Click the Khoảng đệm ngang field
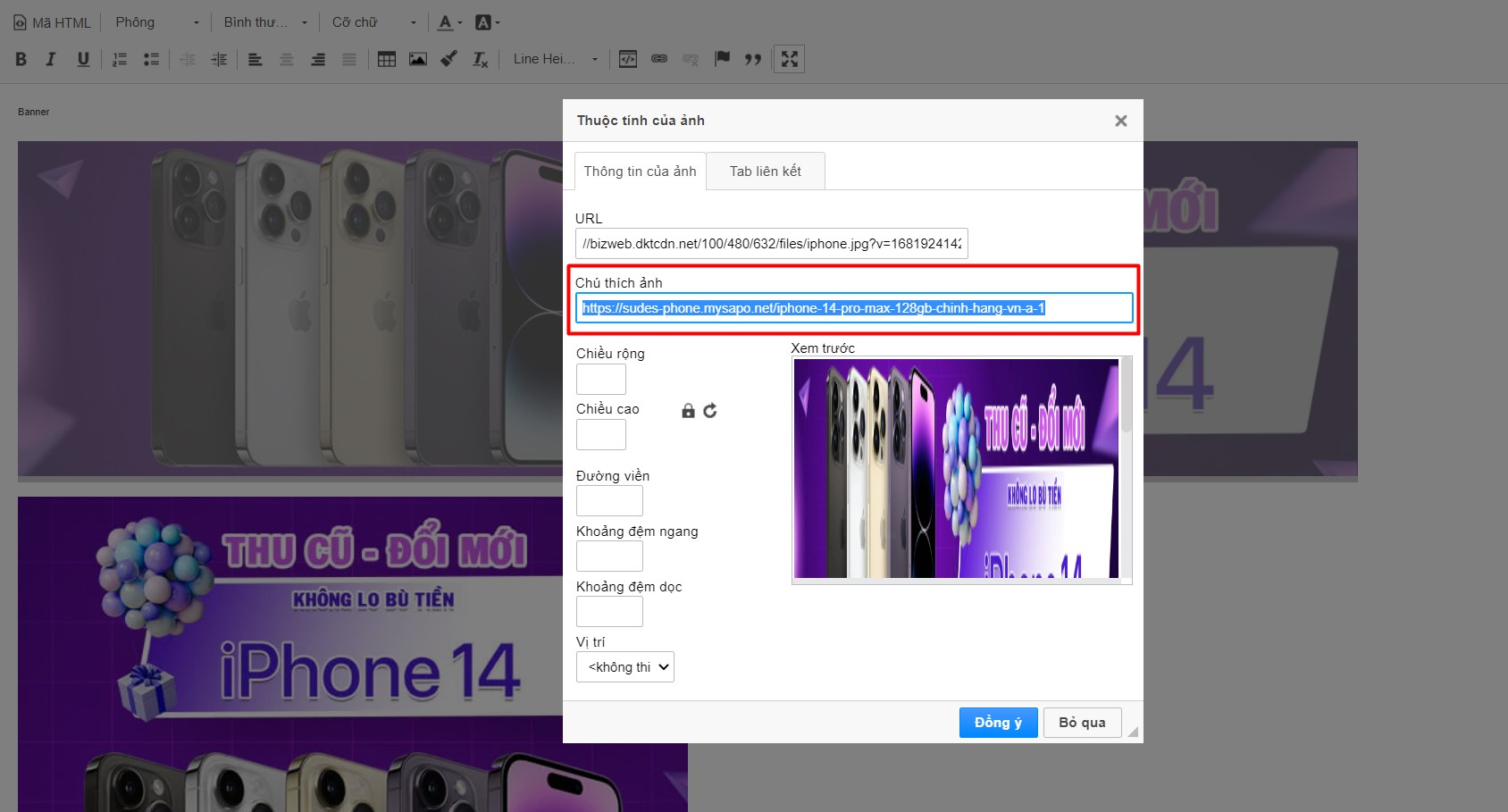 coord(609,557)
